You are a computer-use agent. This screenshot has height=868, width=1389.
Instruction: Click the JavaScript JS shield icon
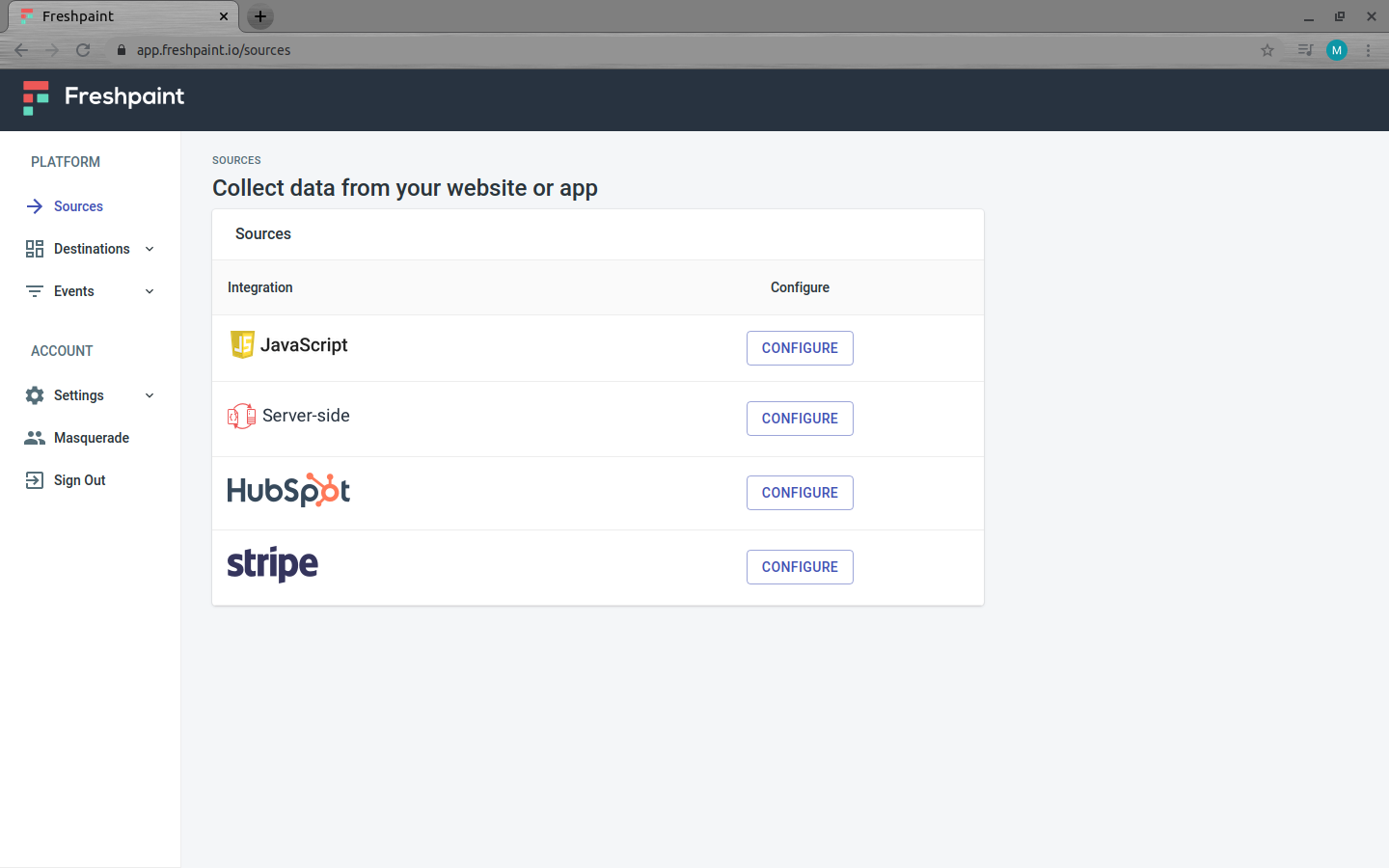click(x=242, y=344)
